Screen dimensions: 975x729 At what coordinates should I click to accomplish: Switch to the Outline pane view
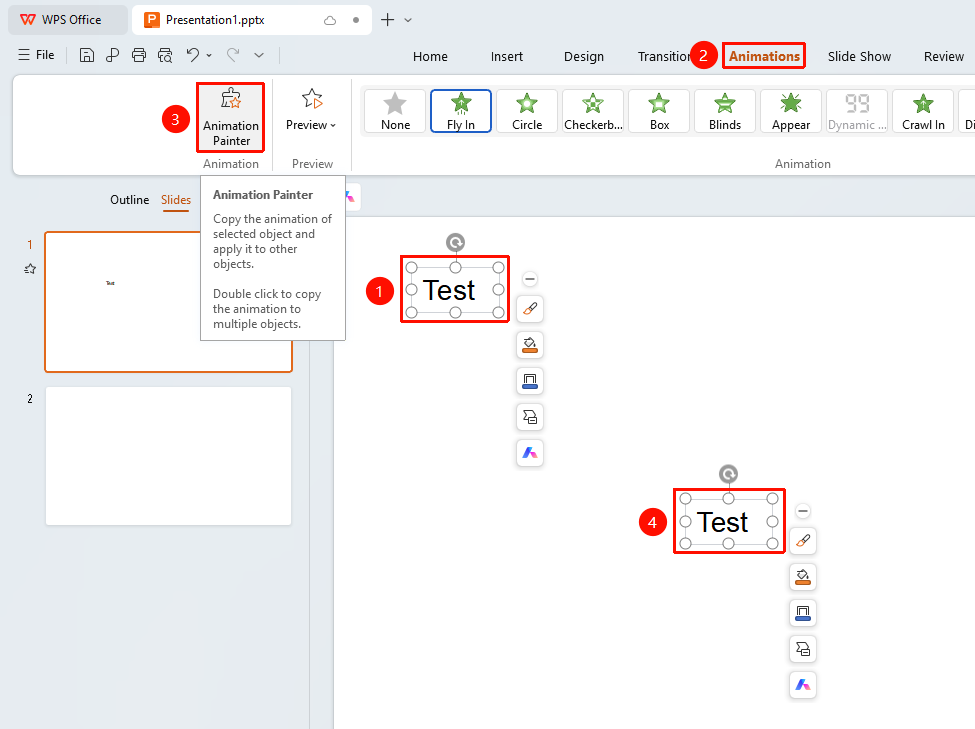130,200
